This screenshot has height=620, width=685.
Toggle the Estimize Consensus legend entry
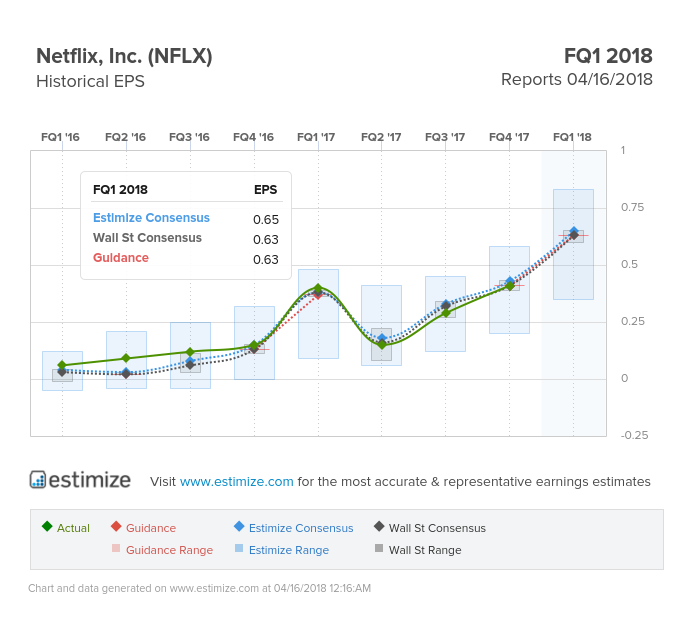294,527
